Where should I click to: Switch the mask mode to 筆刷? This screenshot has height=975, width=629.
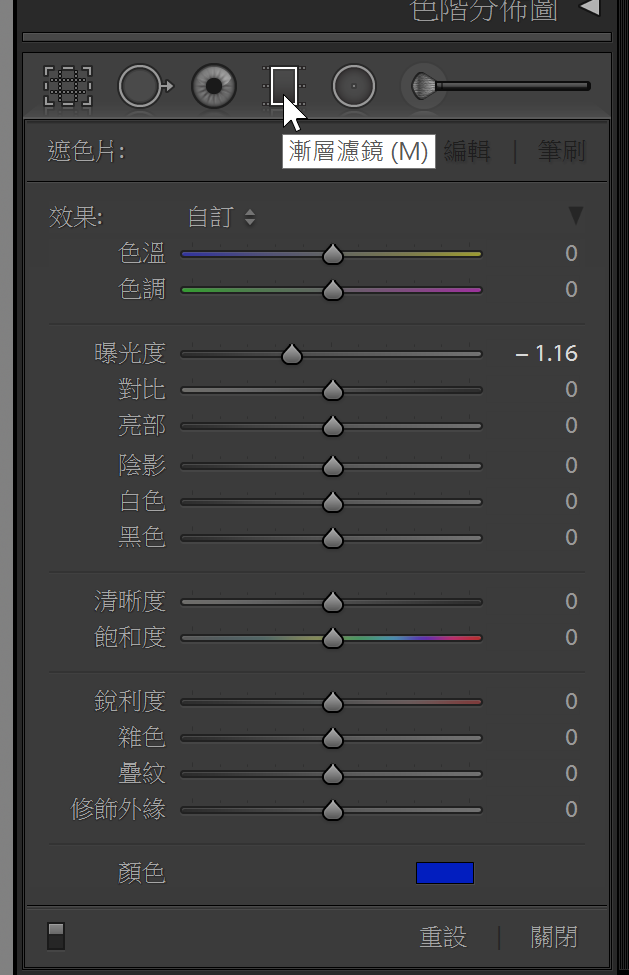[561, 152]
